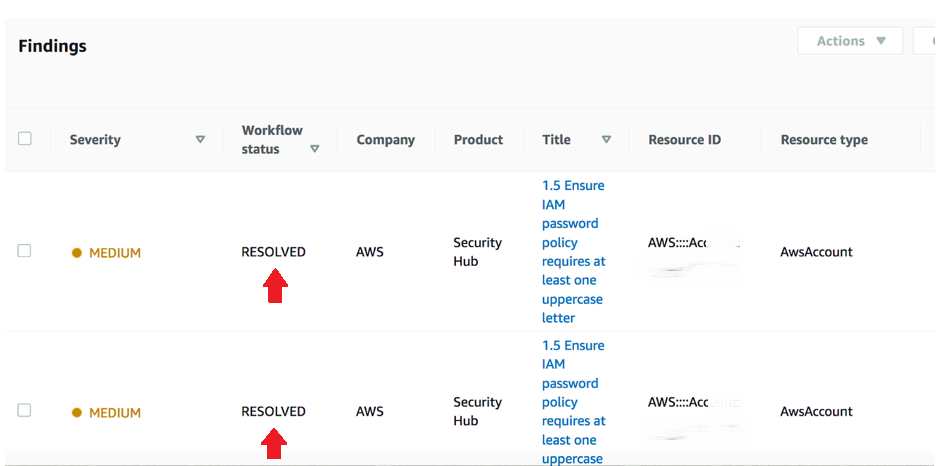This screenshot has height=466, width=939.
Task: Open the Actions dropdown button
Action: click(850, 41)
